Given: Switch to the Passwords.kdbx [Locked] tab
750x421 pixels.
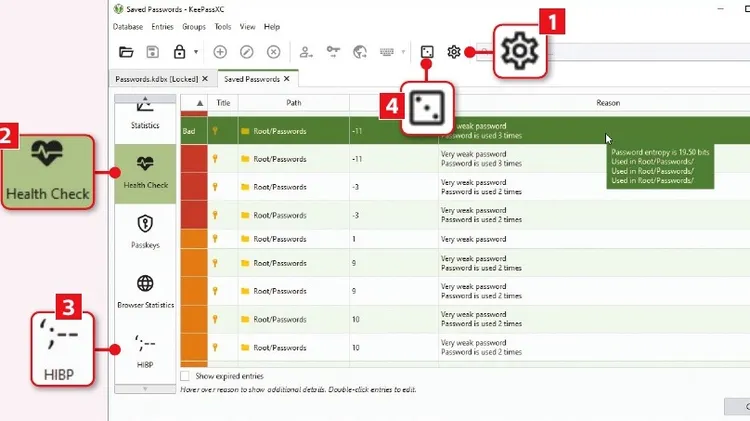Looking at the screenshot, I should coord(156,79).
